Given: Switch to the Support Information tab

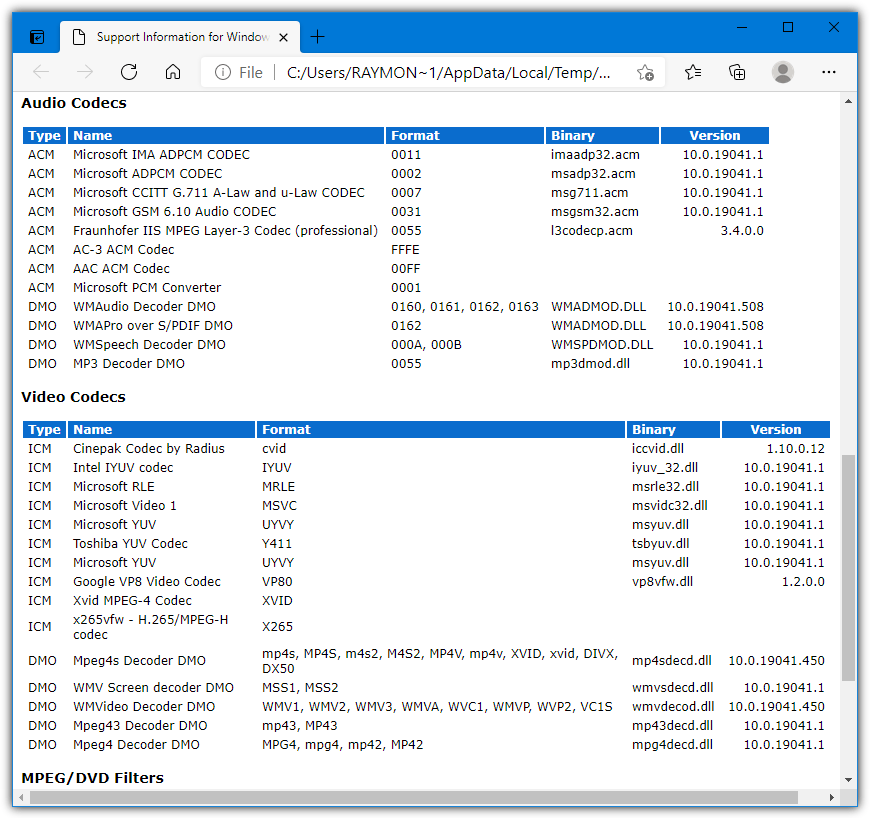Looking at the screenshot, I should coord(180,36).
